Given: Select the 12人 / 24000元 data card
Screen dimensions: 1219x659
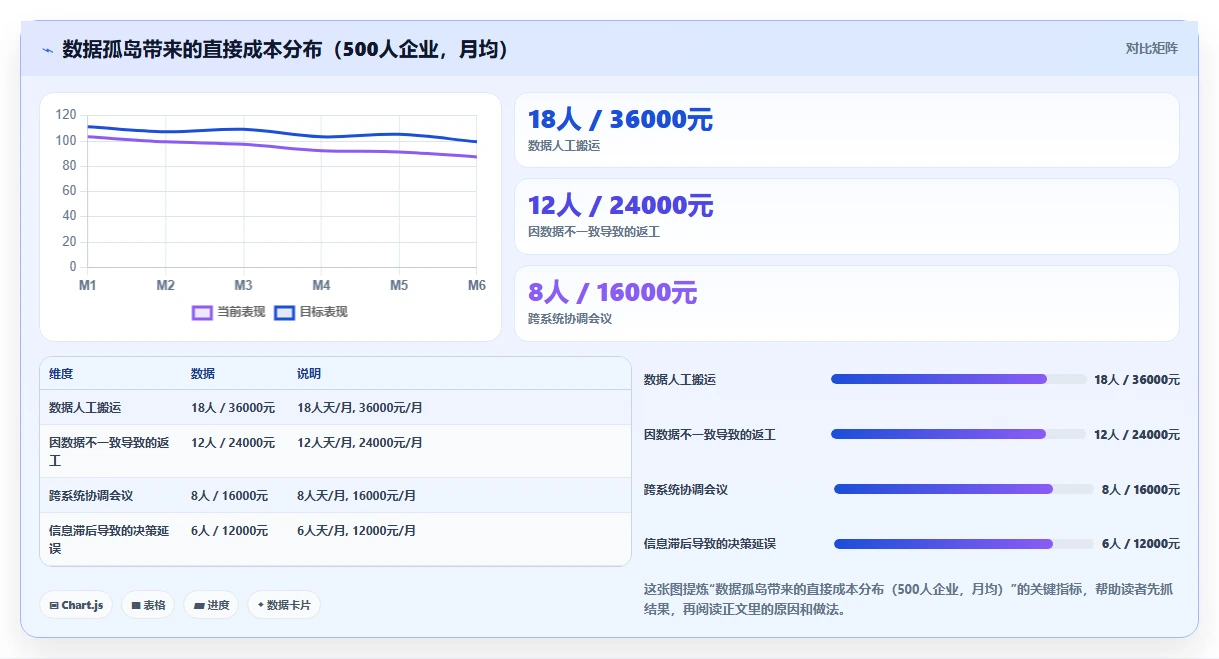Looking at the screenshot, I should 847,216.
